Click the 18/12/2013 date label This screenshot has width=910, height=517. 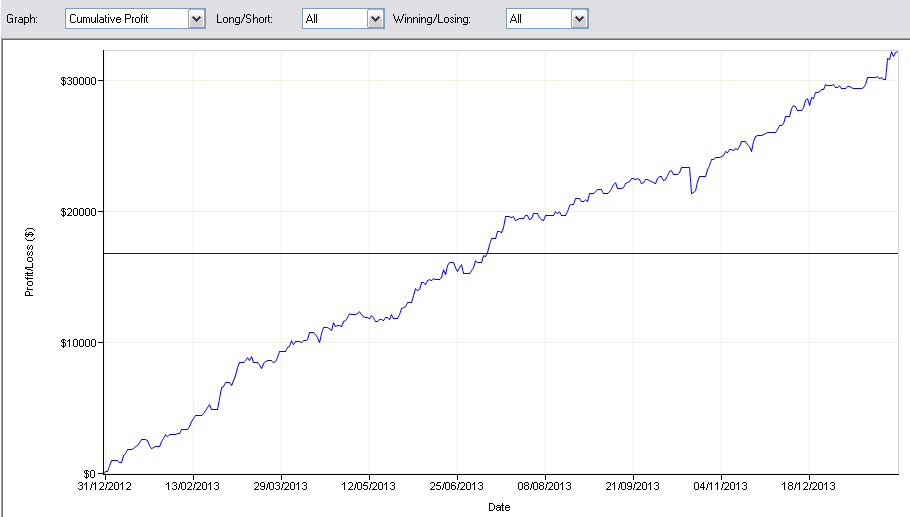(x=808, y=486)
